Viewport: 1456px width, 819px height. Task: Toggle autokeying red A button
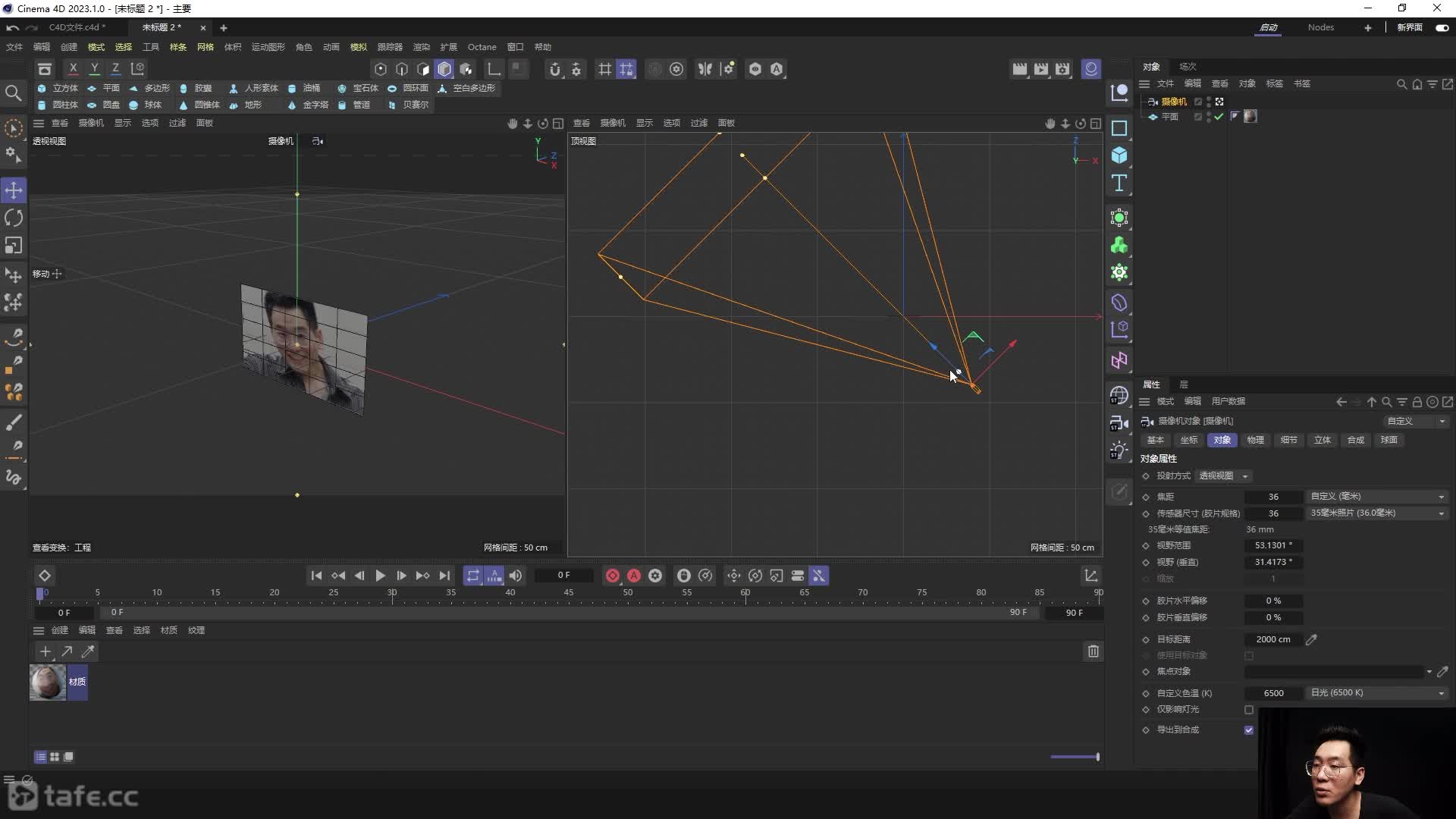tap(634, 576)
